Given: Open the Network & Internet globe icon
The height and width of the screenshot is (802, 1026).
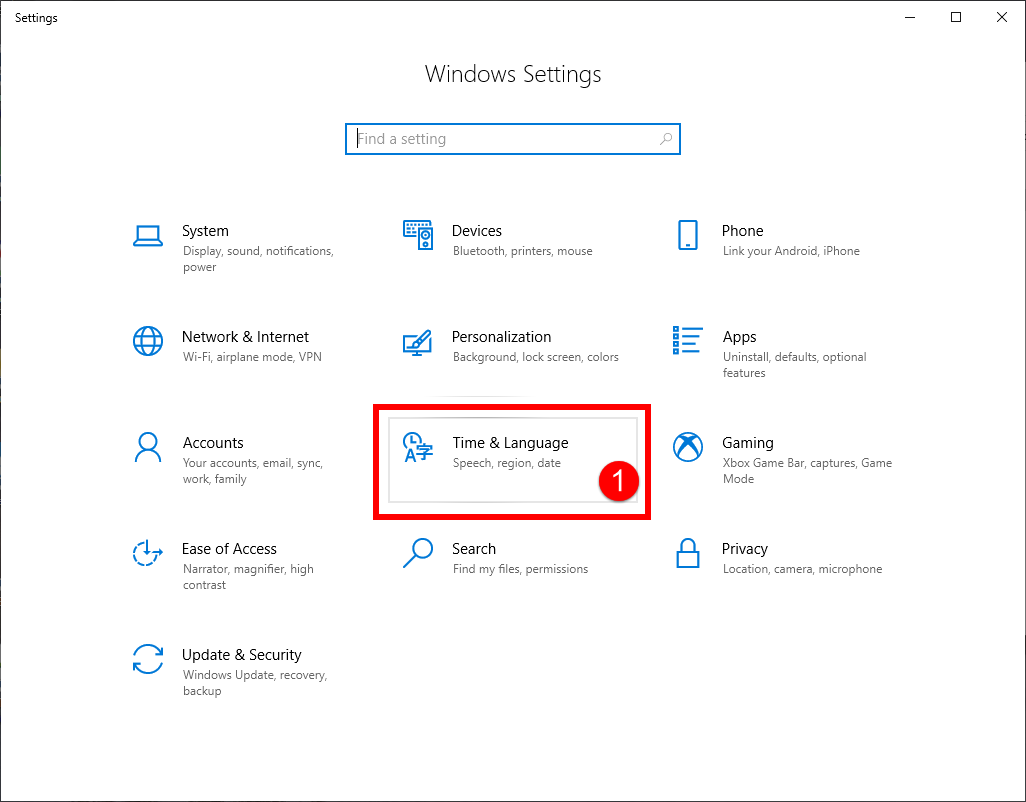Looking at the screenshot, I should pos(148,341).
